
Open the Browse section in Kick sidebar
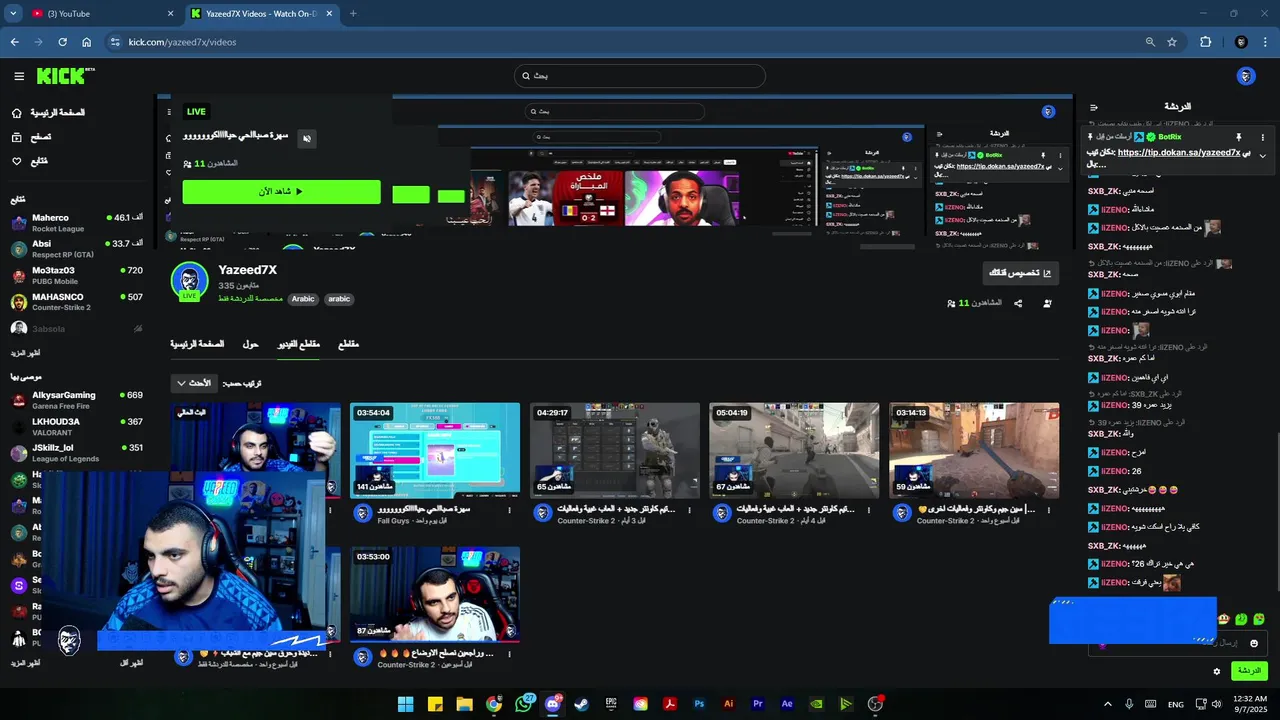[x=32, y=137]
